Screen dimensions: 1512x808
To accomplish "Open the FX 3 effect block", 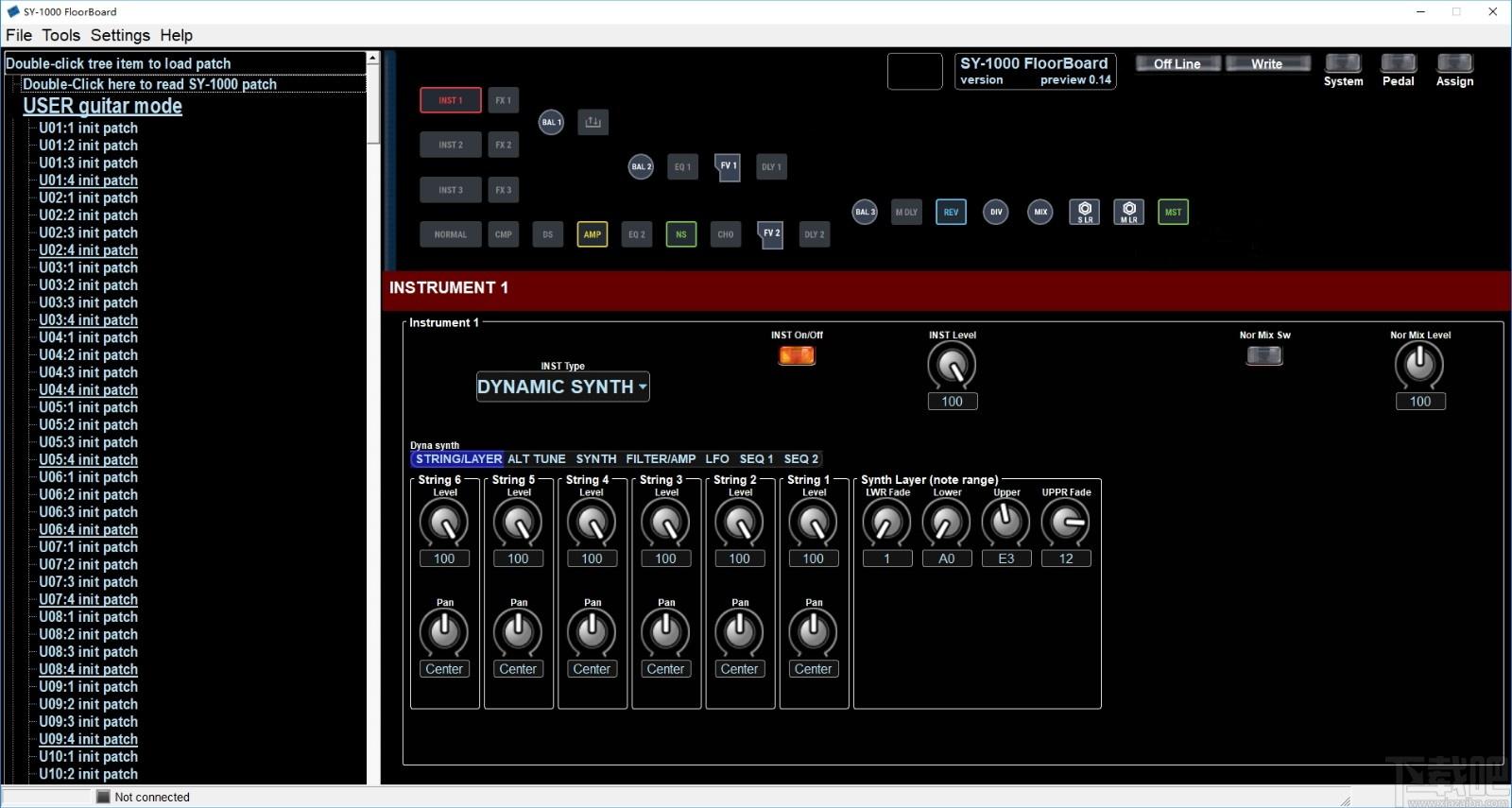I will 504,190.
